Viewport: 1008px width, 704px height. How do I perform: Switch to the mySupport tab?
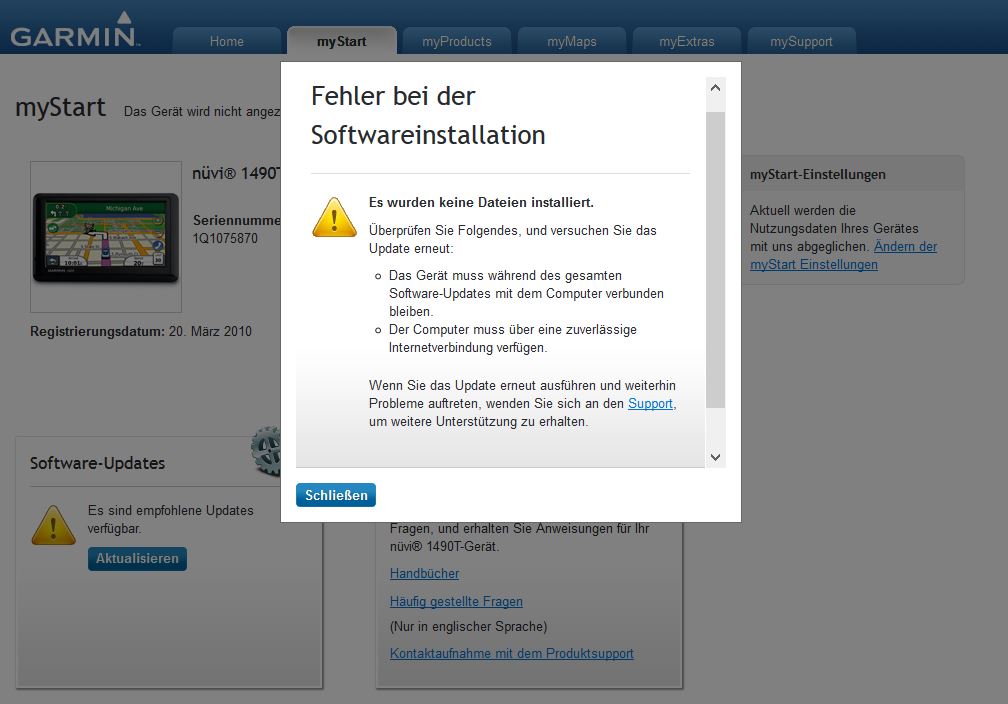pyautogui.click(x=801, y=42)
